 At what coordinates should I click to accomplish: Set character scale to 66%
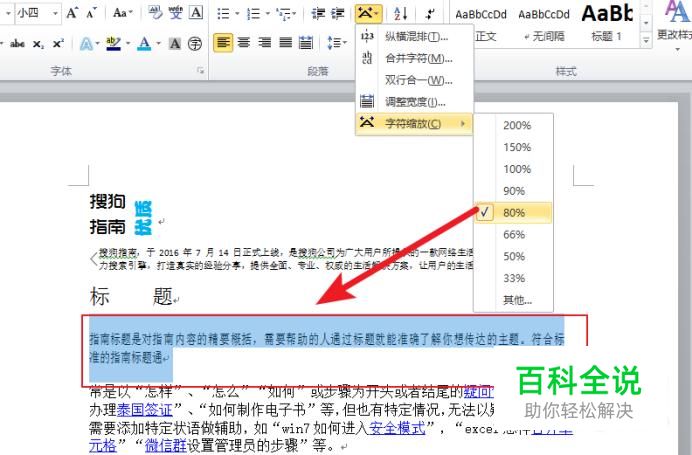(513, 235)
